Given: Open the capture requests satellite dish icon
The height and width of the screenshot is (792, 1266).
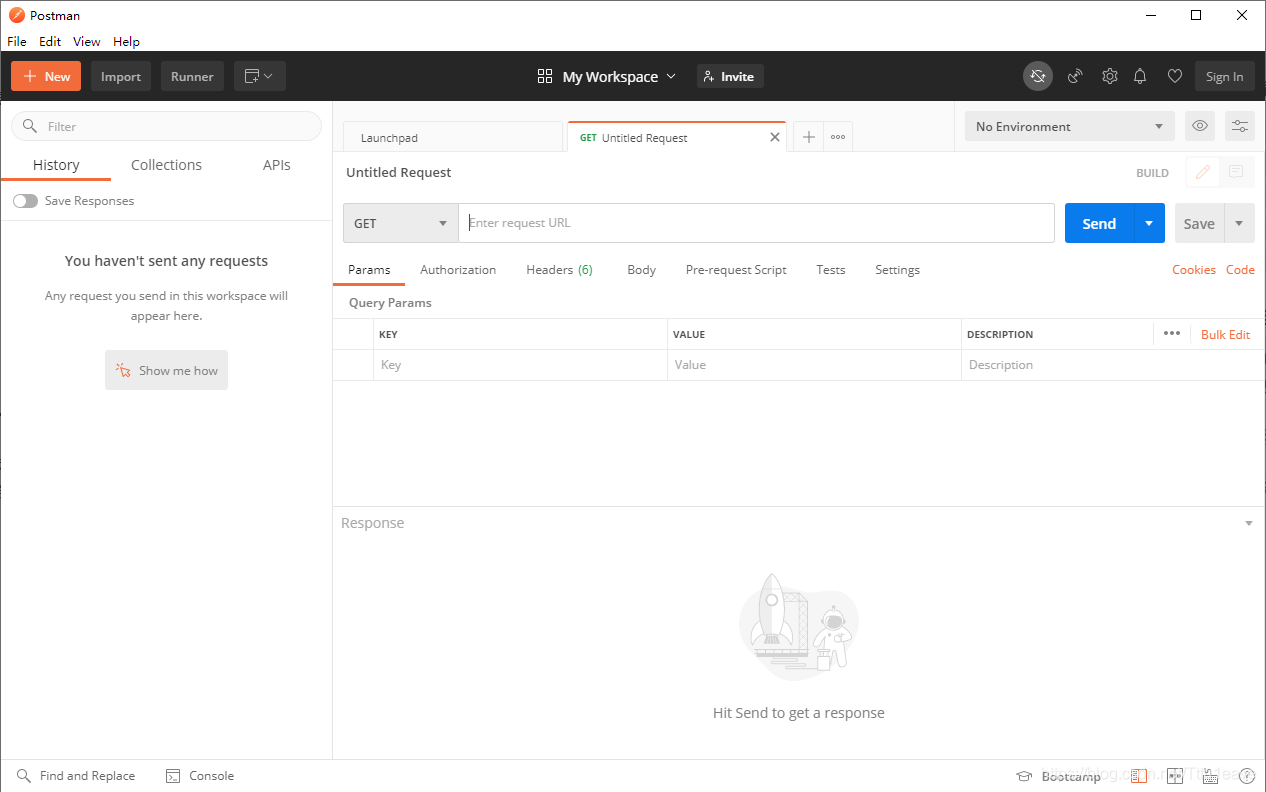Looking at the screenshot, I should 1075,76.
